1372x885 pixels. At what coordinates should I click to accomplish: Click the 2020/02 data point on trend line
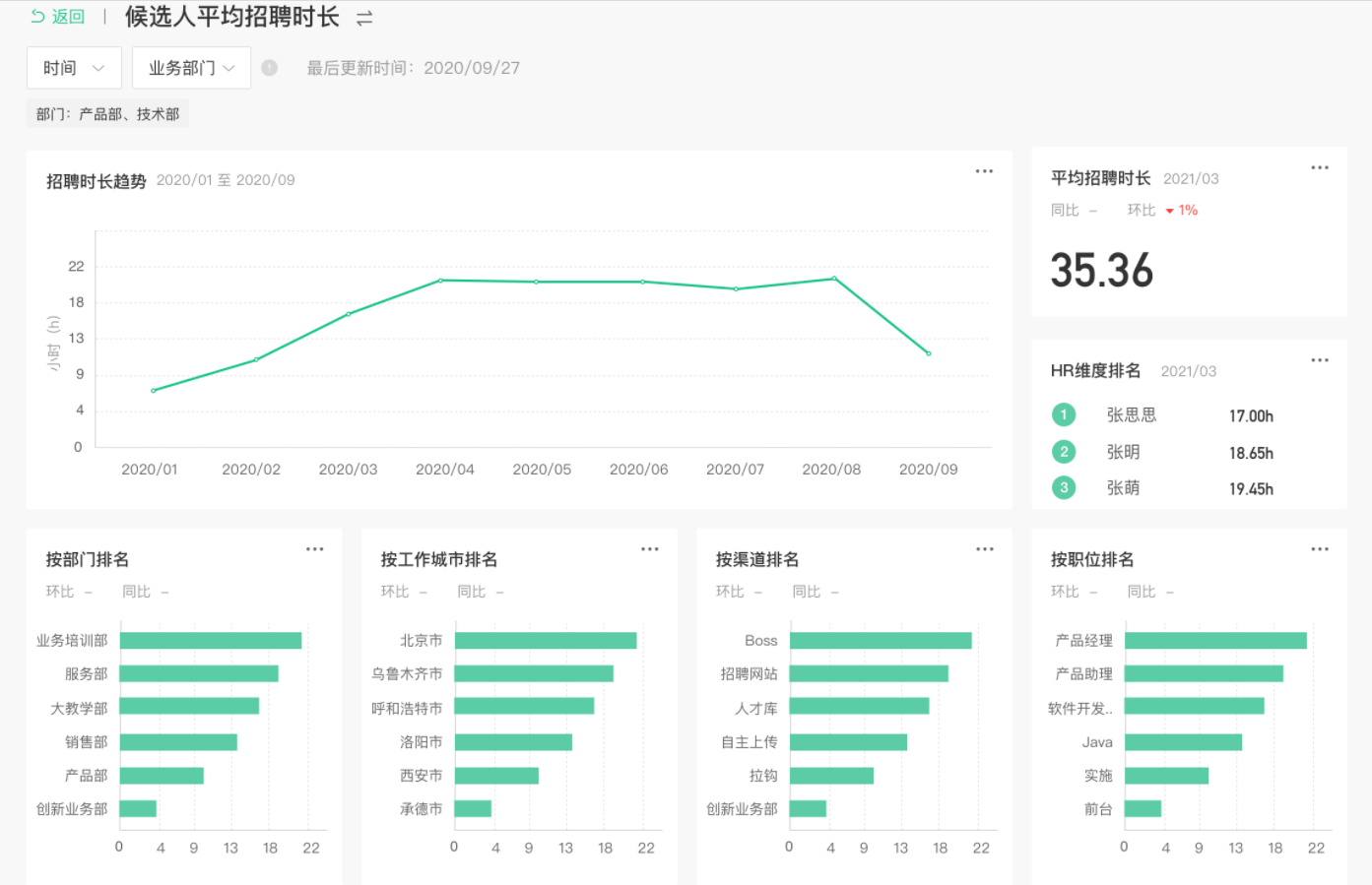(256, 359)
